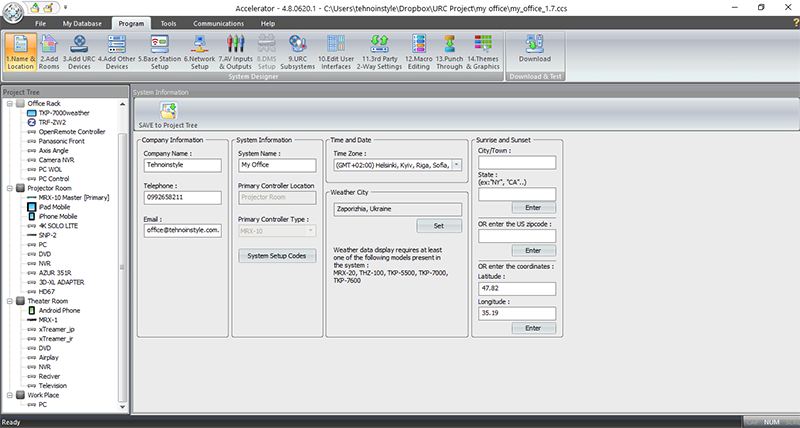
Task: Click SAVE to Project Tree icon
Action: click(x=168, y=116)
